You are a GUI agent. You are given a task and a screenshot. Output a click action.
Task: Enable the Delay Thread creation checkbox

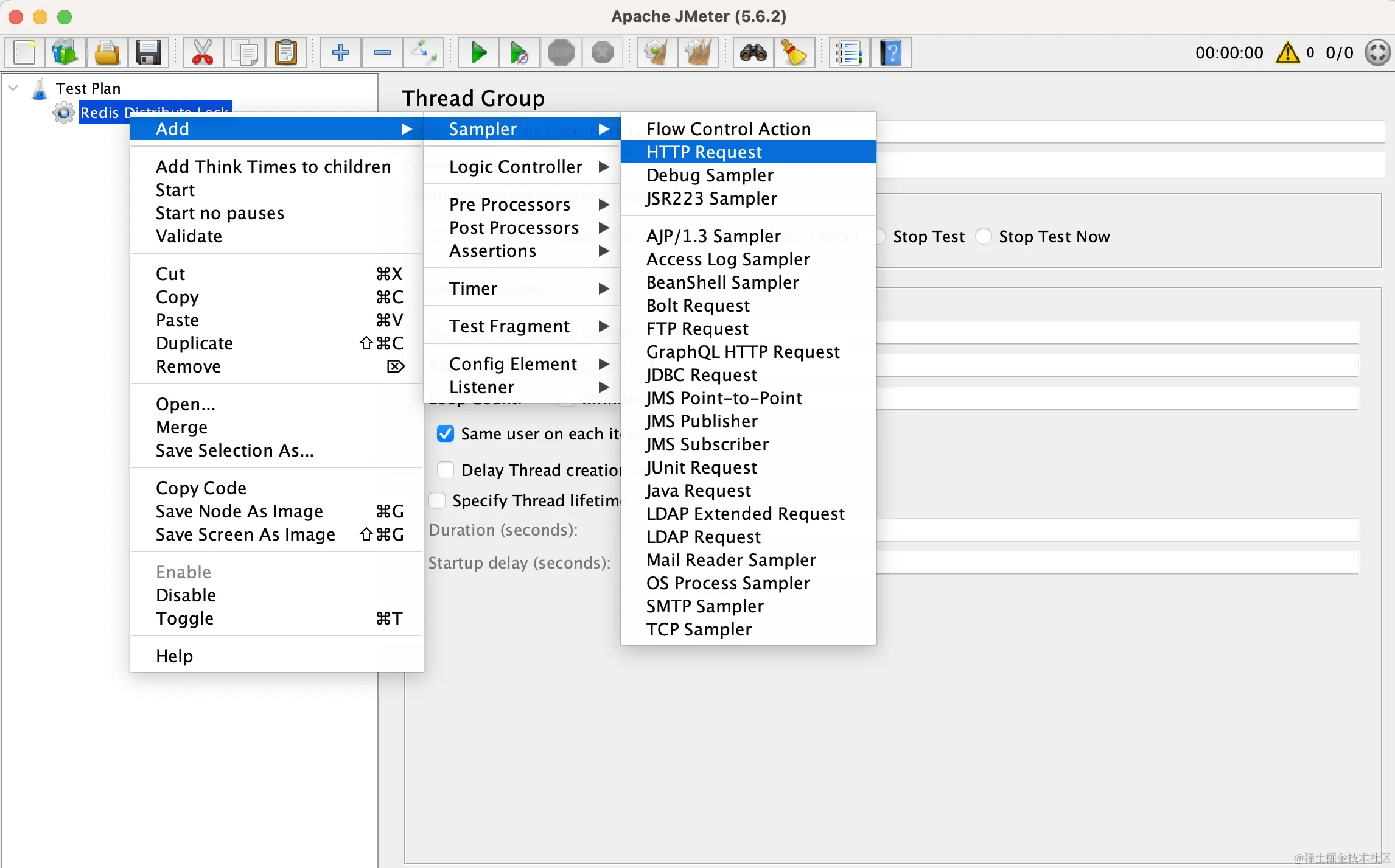446,470
